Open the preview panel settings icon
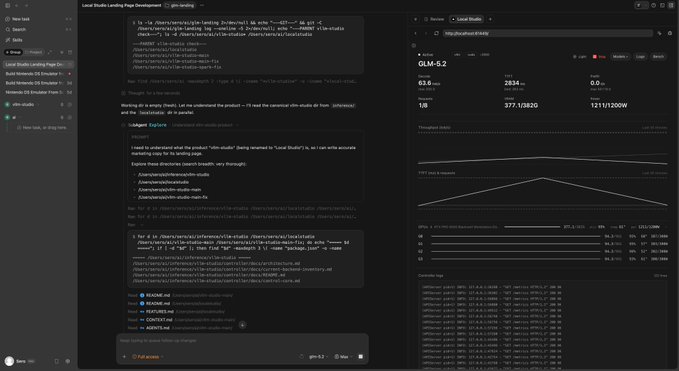The width and height of the screenshot is (679, 371). point(670,33)
